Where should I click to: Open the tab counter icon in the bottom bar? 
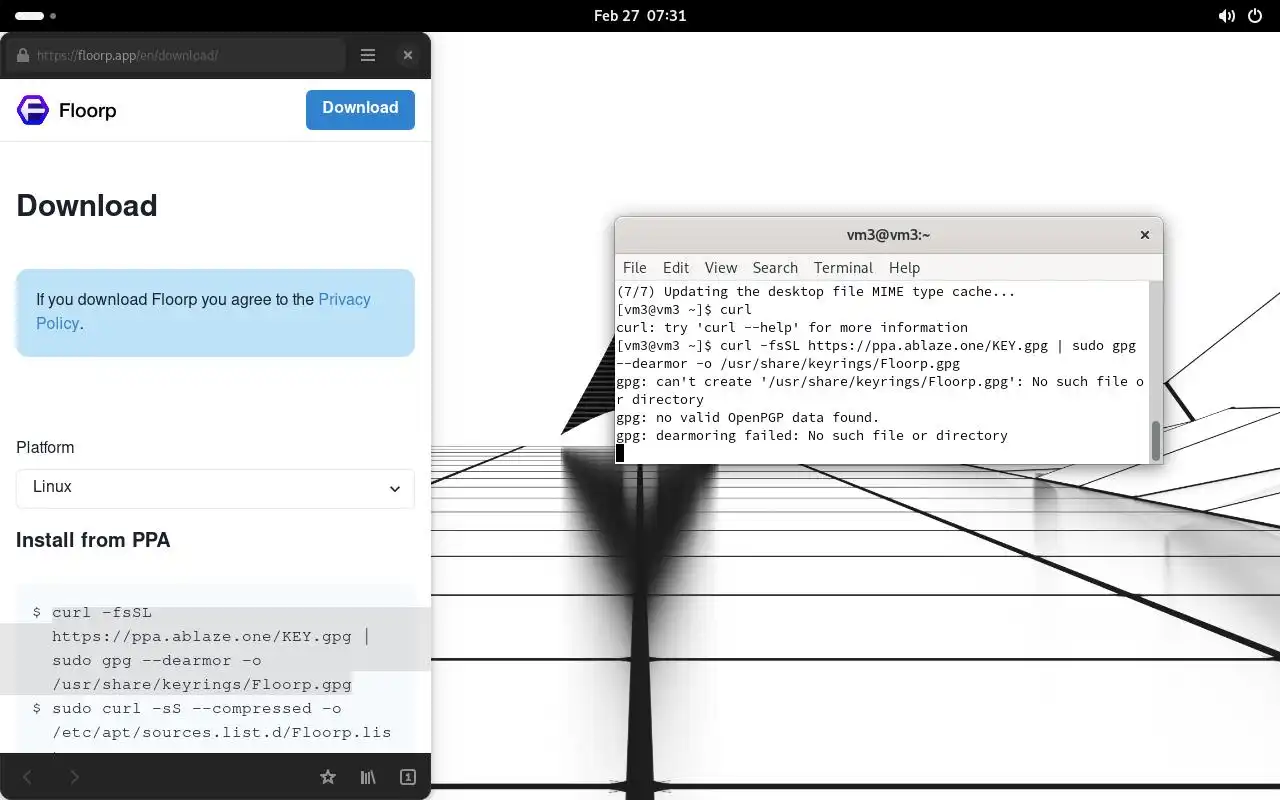tap(408, 777)
